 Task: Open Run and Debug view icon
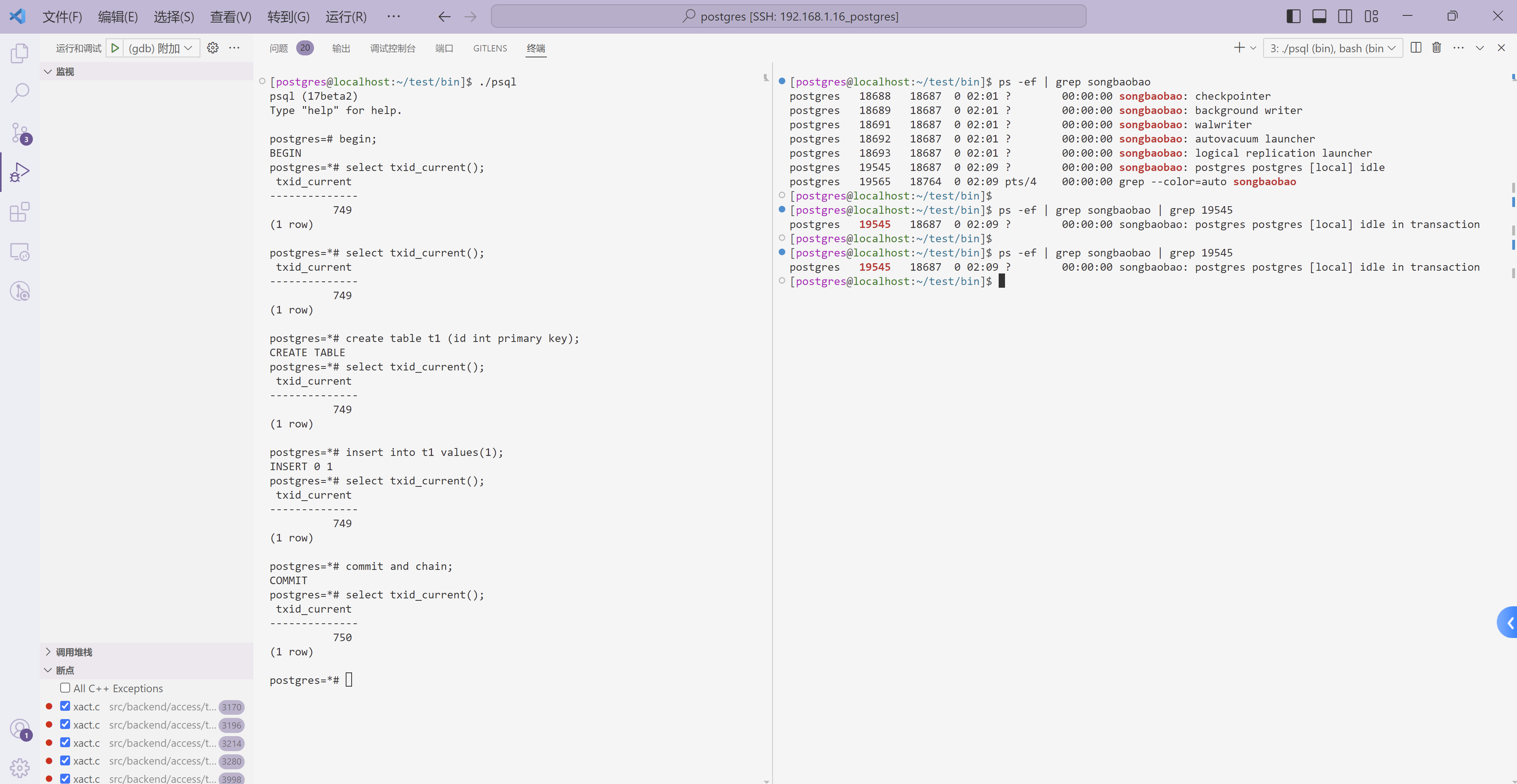tap(19, 172)
